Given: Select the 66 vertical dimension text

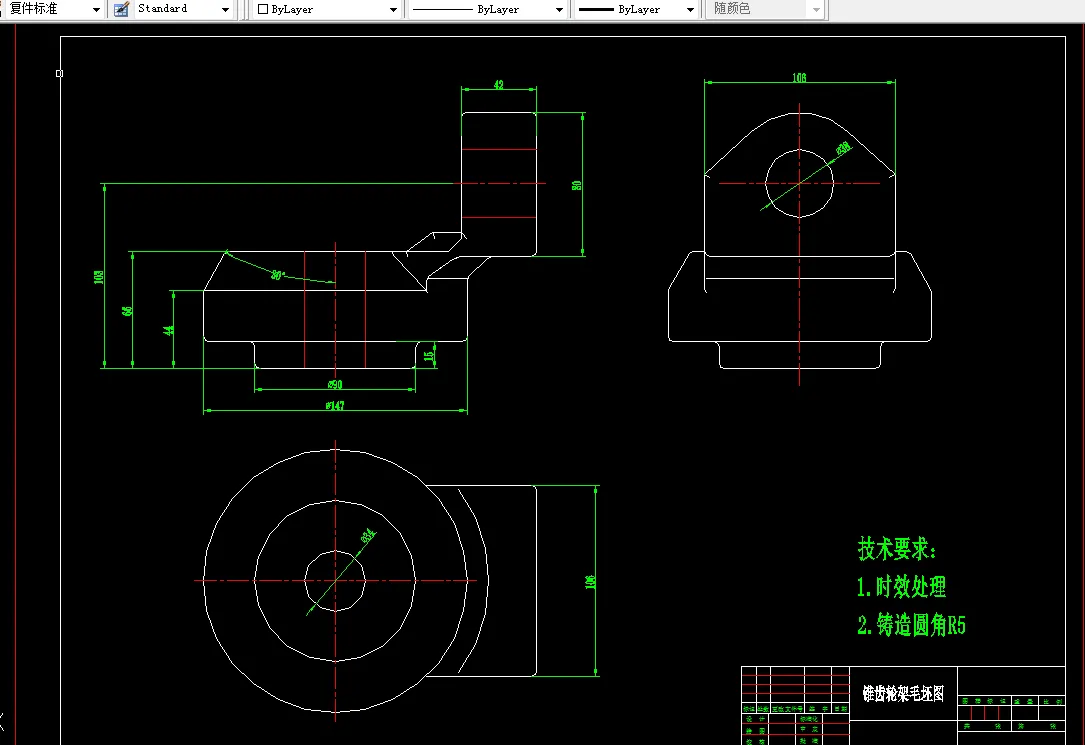Looking at the screenshot, I should (127, 311).
